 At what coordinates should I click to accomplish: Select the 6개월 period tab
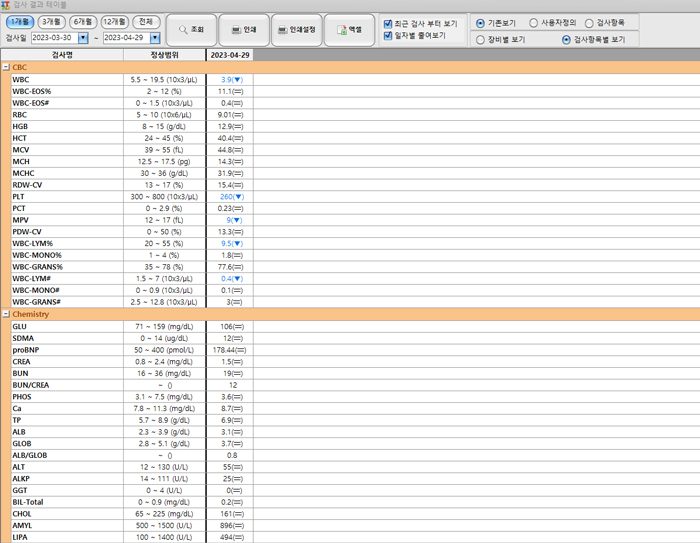point(83,21)
